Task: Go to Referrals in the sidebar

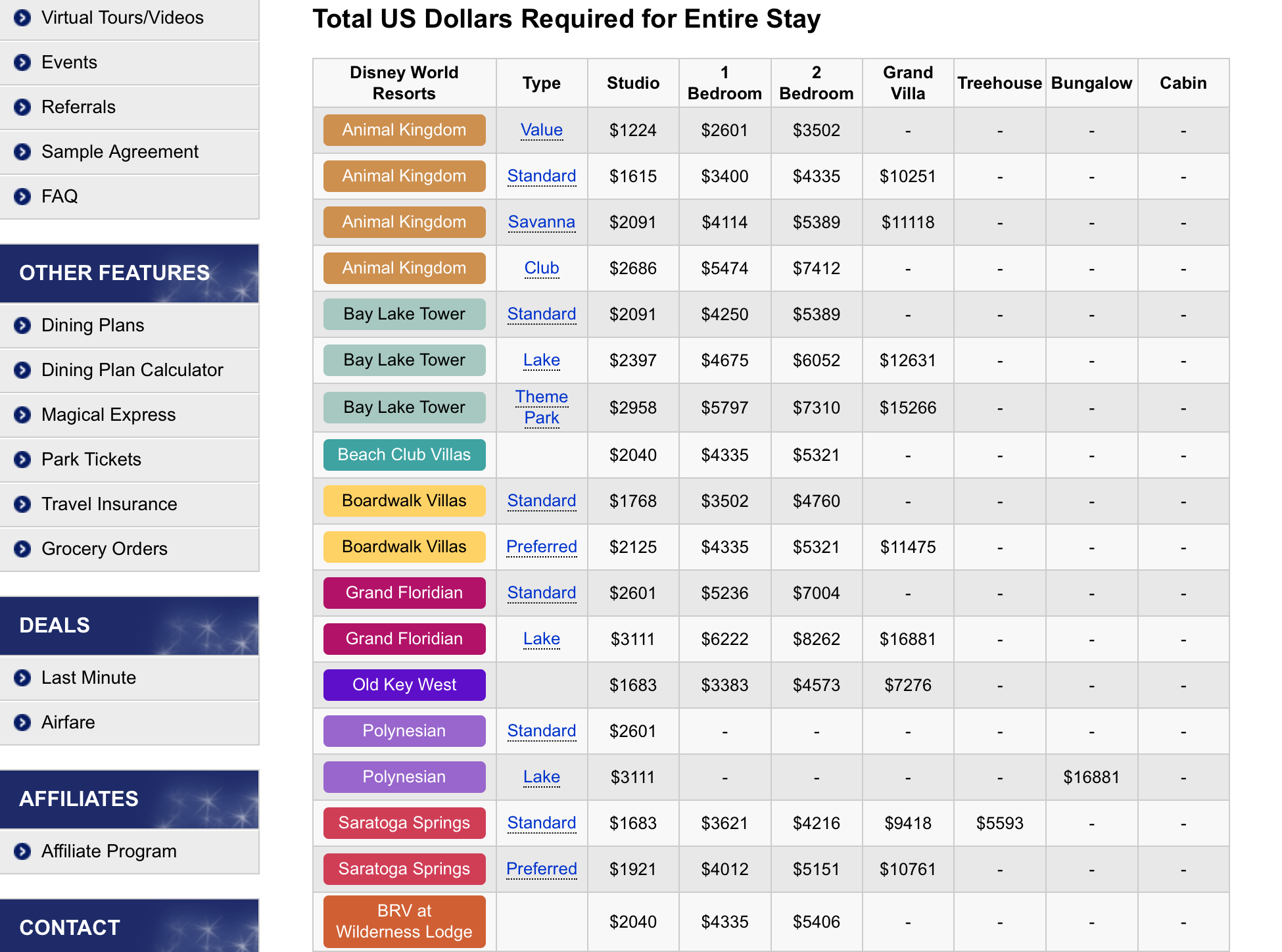Action: (130, 107)
